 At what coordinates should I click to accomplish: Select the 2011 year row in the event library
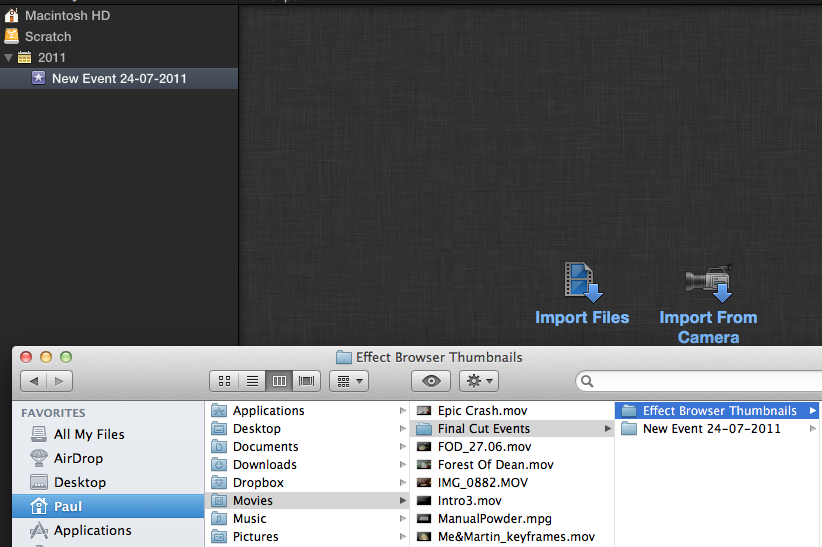click(119, 58)
